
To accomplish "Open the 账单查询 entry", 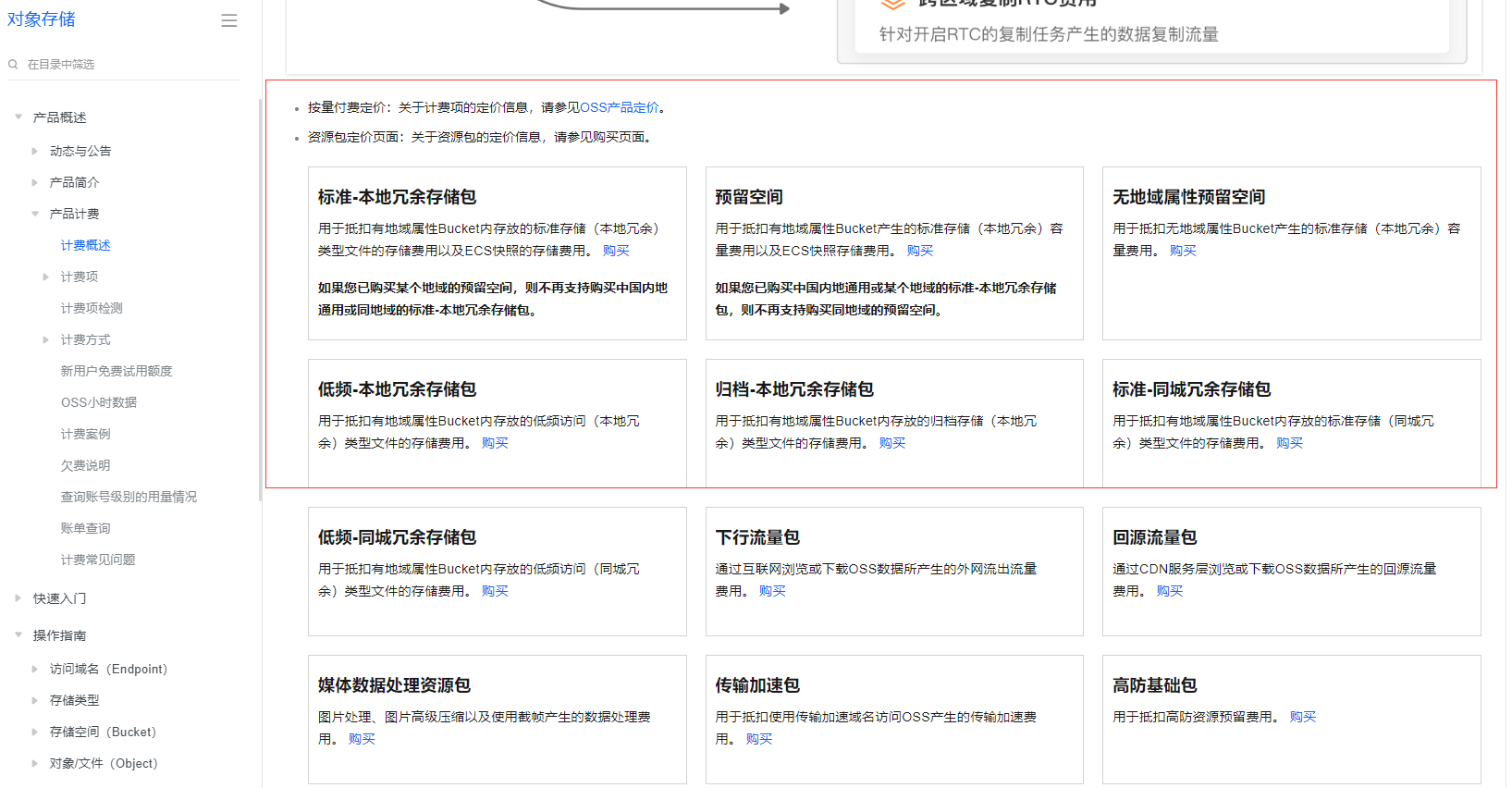I will click(x=86, y=528).
